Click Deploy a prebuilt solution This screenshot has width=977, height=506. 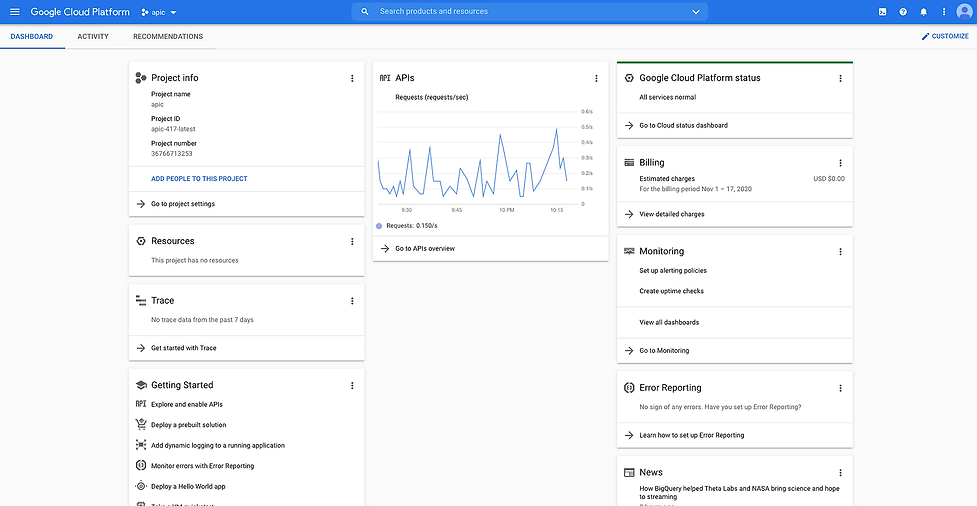coord(189,425)
